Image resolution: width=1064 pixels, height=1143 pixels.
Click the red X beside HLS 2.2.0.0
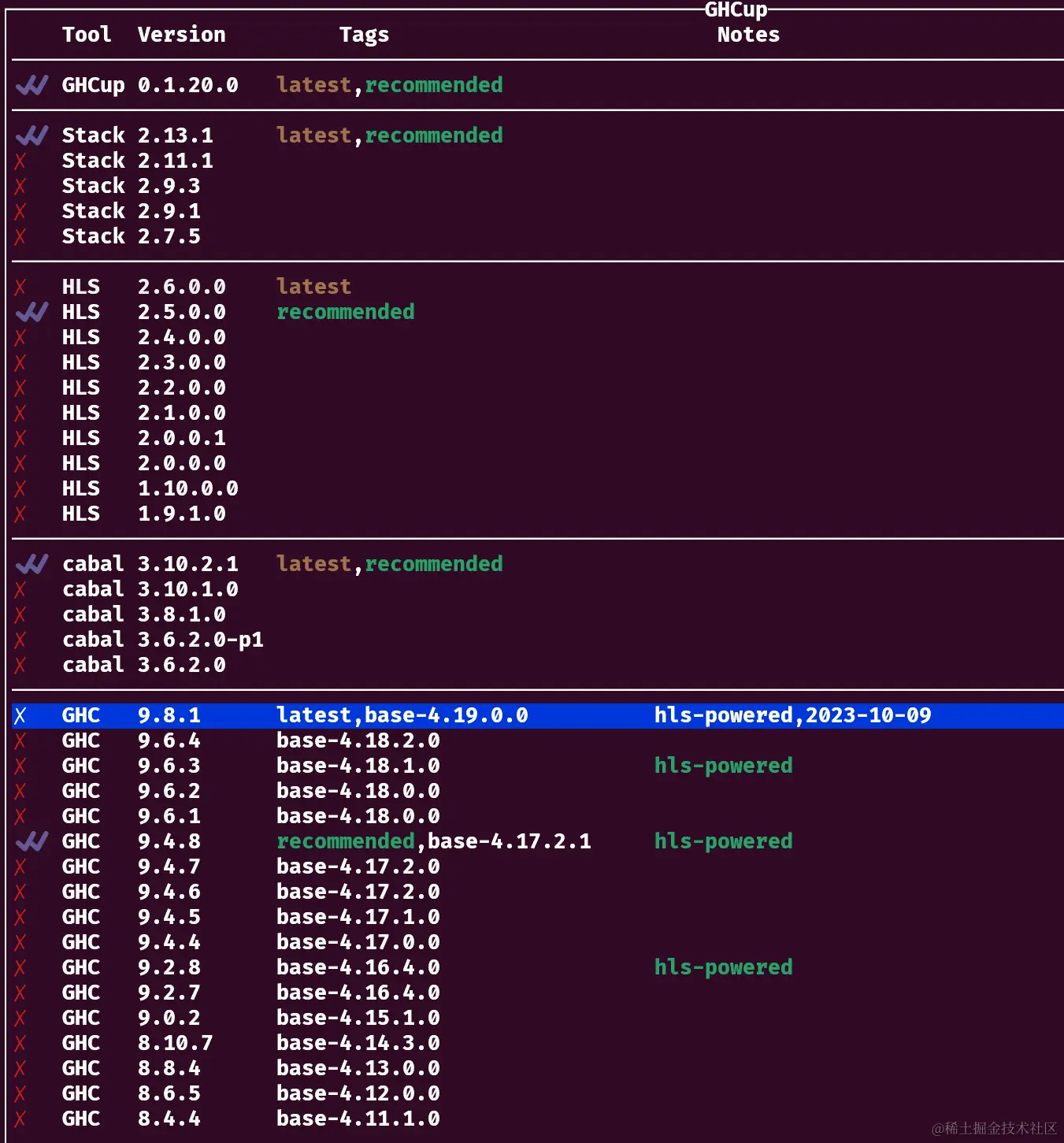pyautogui.click(x=20, y=388)
